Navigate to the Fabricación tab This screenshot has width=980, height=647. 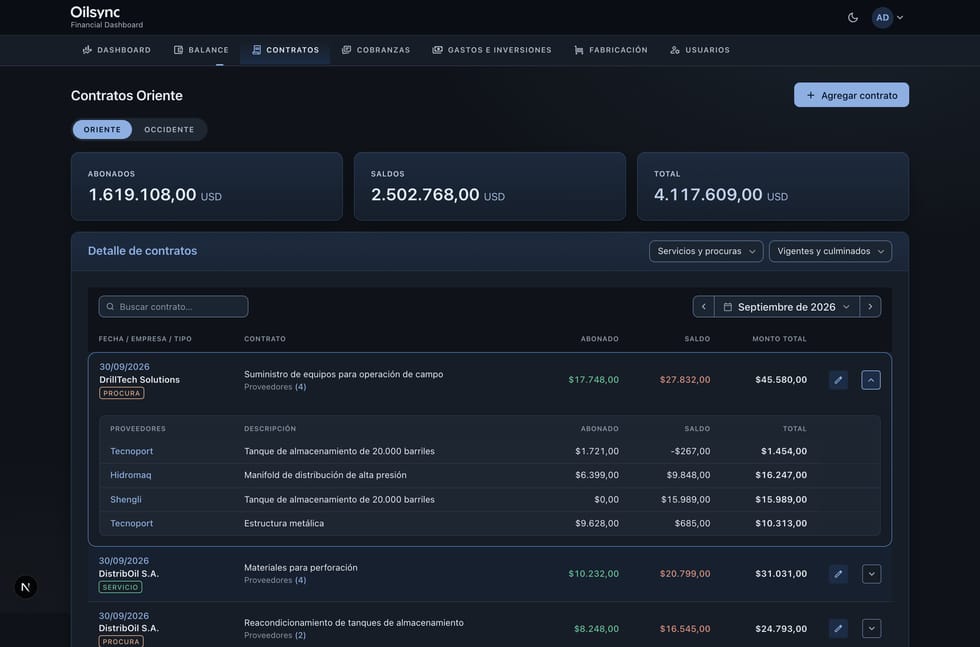[611, 50]
